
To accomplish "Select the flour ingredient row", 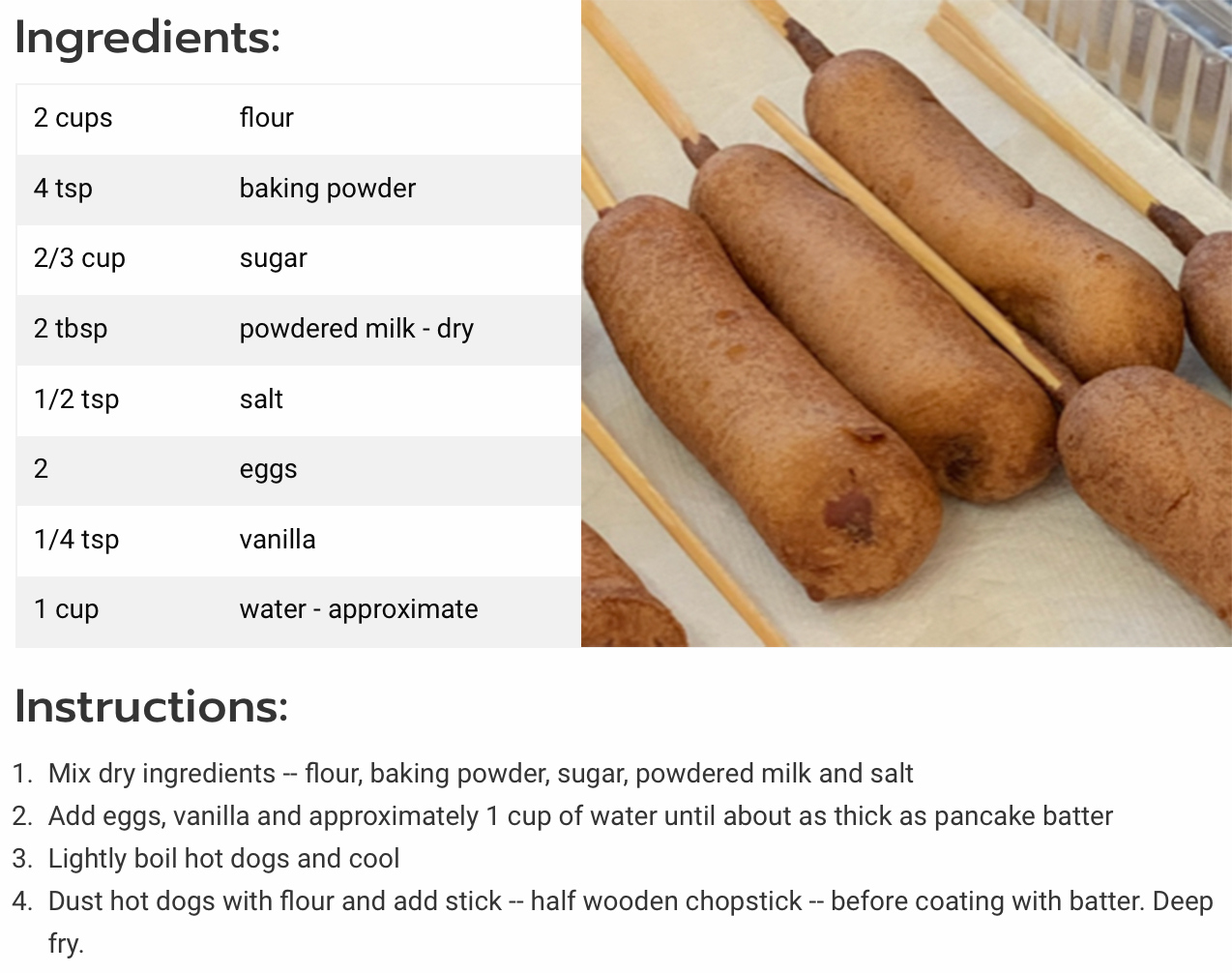I will pyautogui.click(x=299, y=119).
